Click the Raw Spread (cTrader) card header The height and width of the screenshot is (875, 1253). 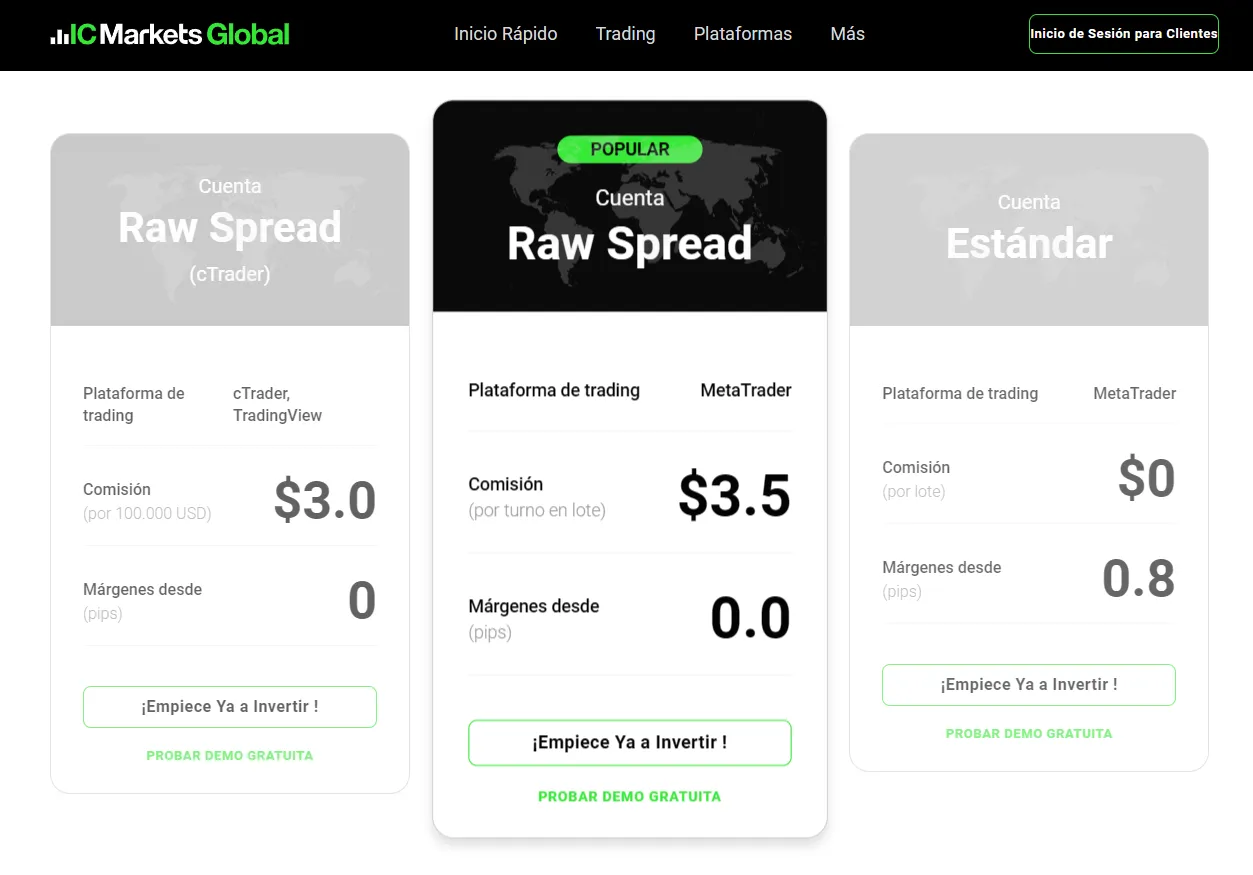[x=230, y=230]
